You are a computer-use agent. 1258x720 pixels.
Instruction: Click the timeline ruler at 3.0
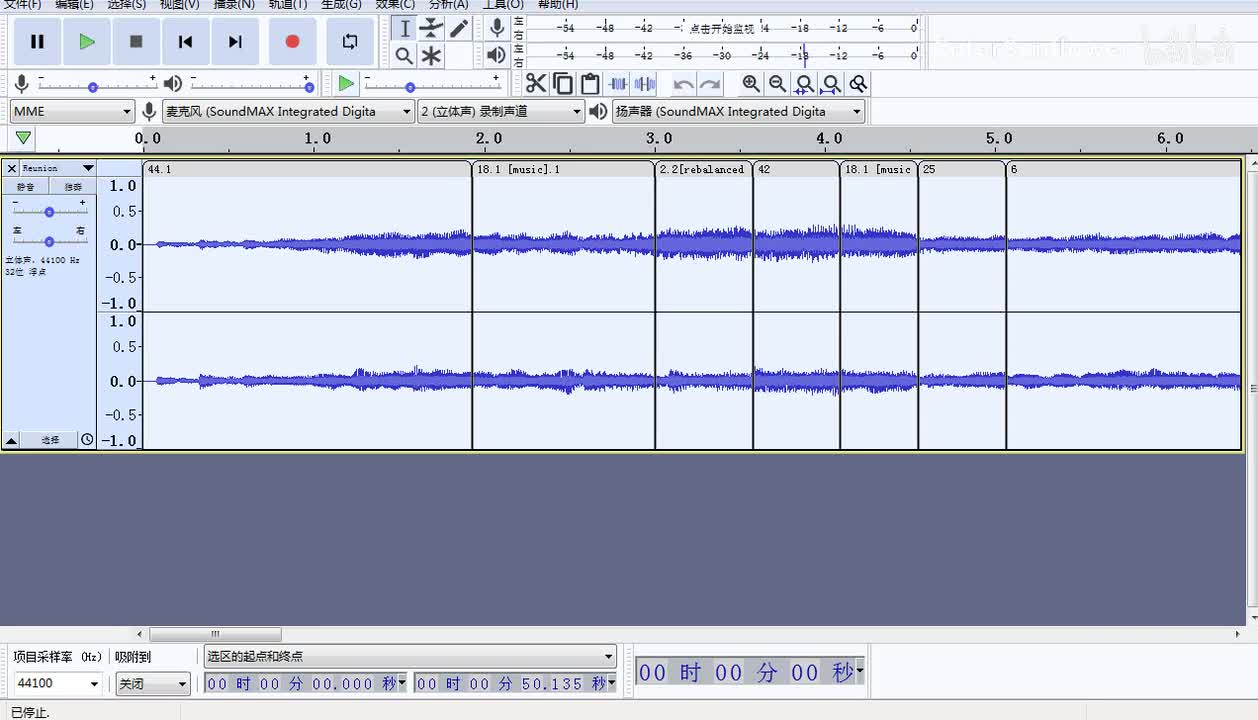pos(659,138)
